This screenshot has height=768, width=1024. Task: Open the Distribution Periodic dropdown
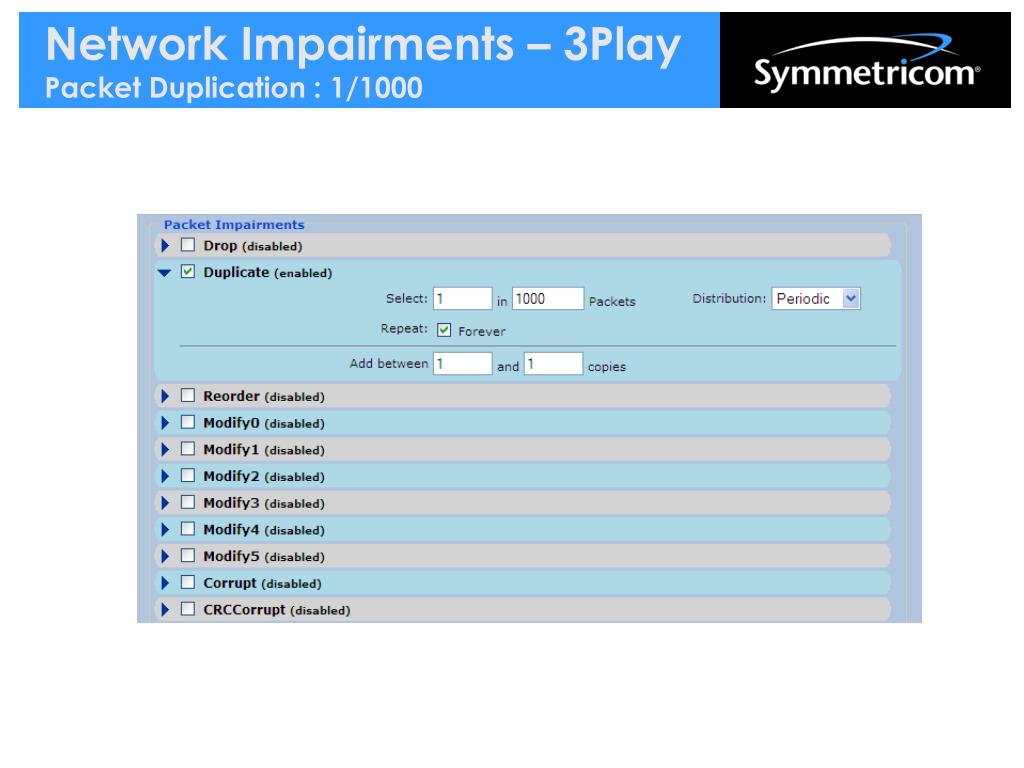(816, 298)
